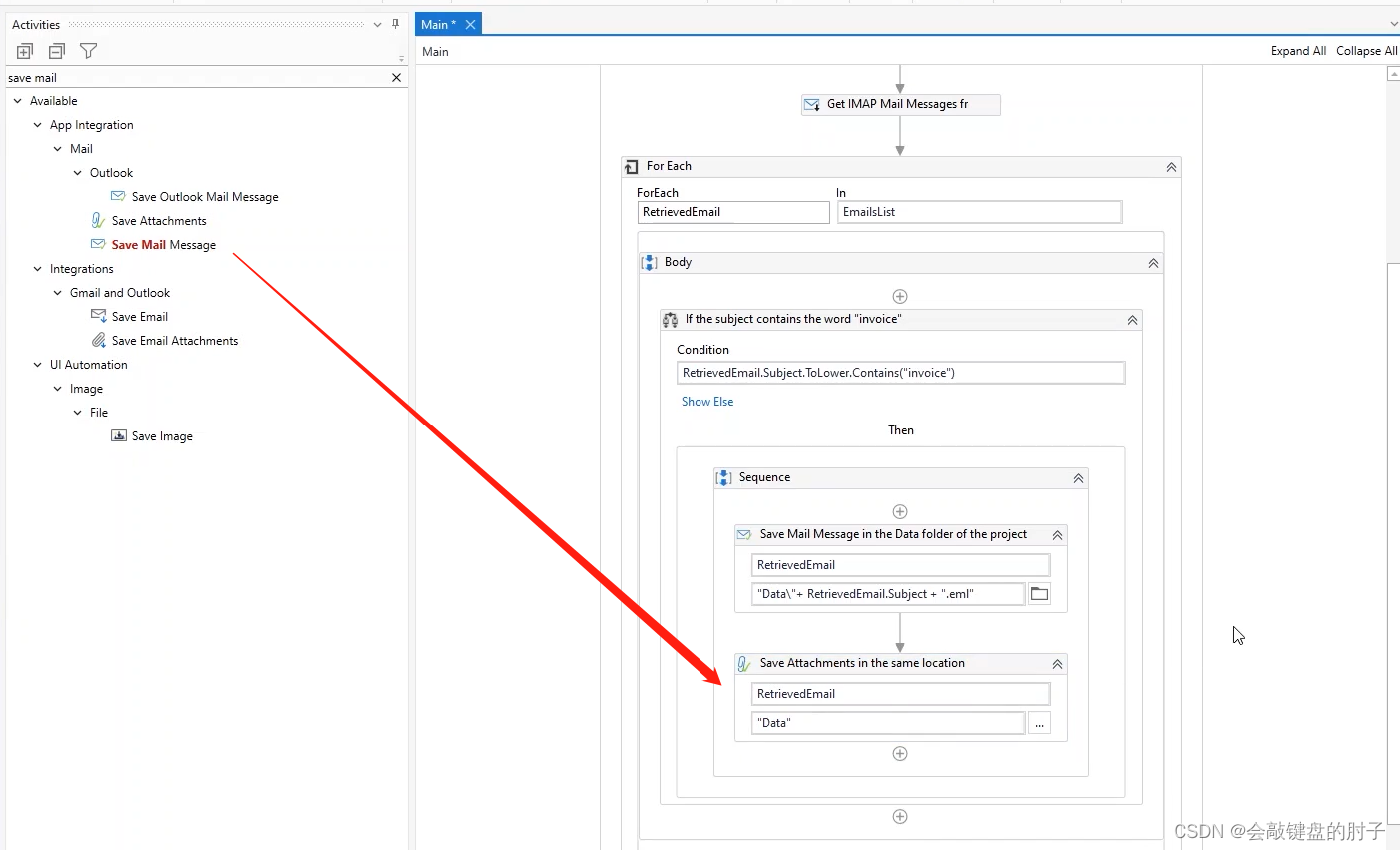Collapse the UI Automation node
This screenshot has height=850, width=1400.
pyautogui.click(x=38, y=365)
